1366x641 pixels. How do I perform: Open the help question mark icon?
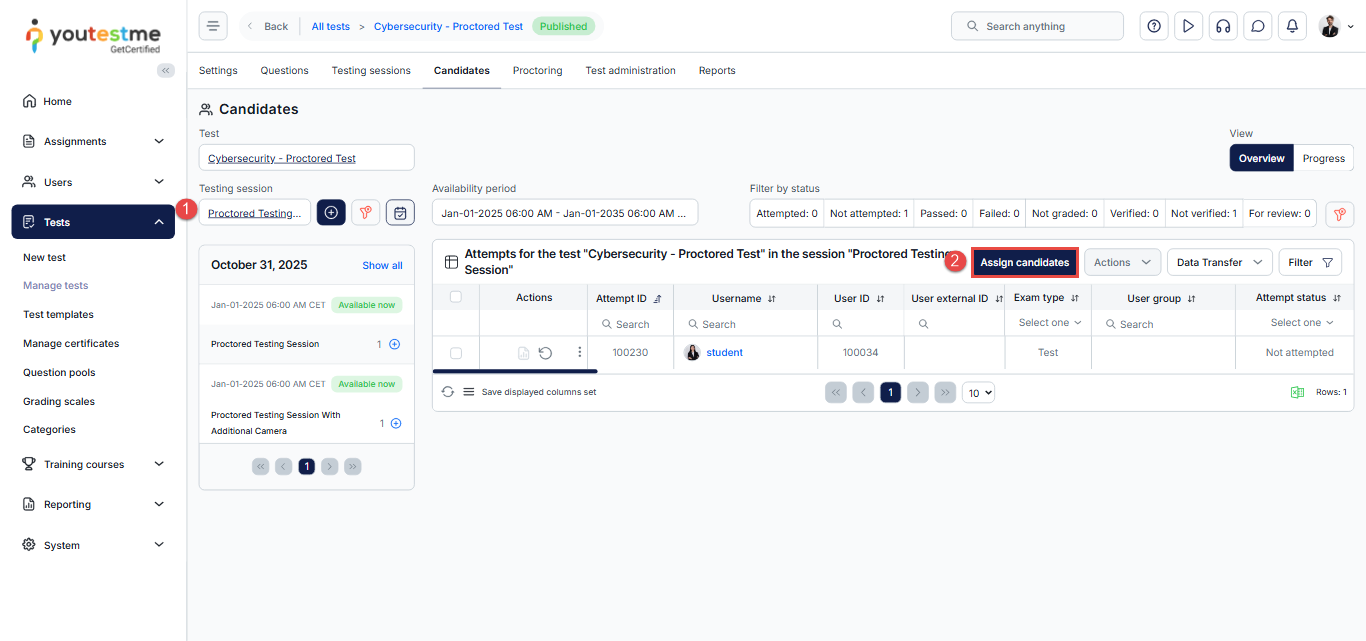[1154, 26]
